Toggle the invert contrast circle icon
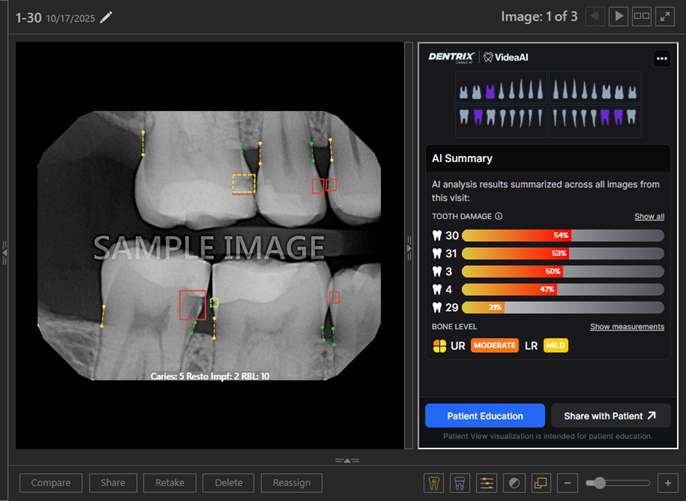Viewport: 686px width, 501px height. click(513, 483)
